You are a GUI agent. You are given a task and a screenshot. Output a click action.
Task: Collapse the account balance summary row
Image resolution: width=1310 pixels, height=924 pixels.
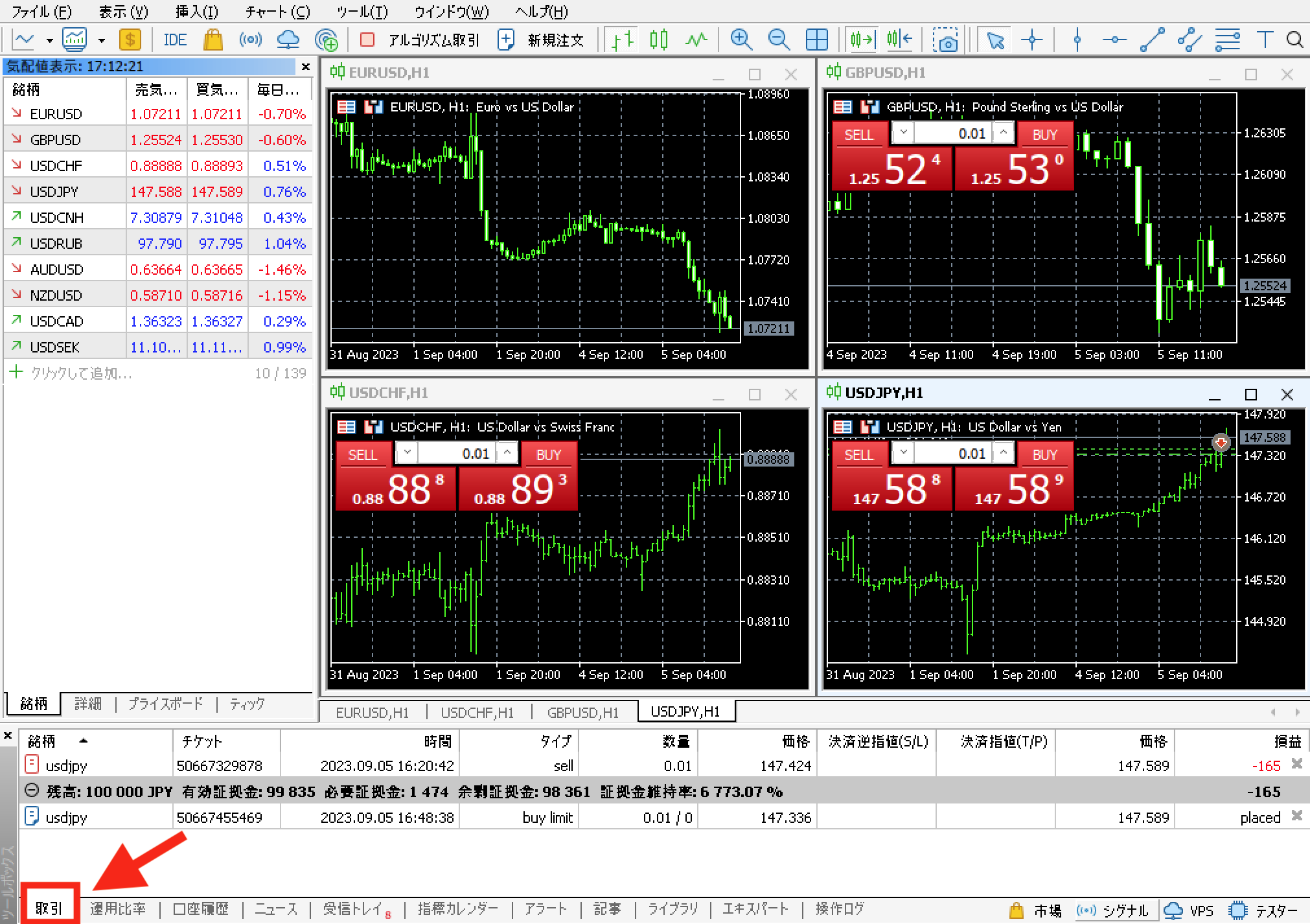point(30,791)
